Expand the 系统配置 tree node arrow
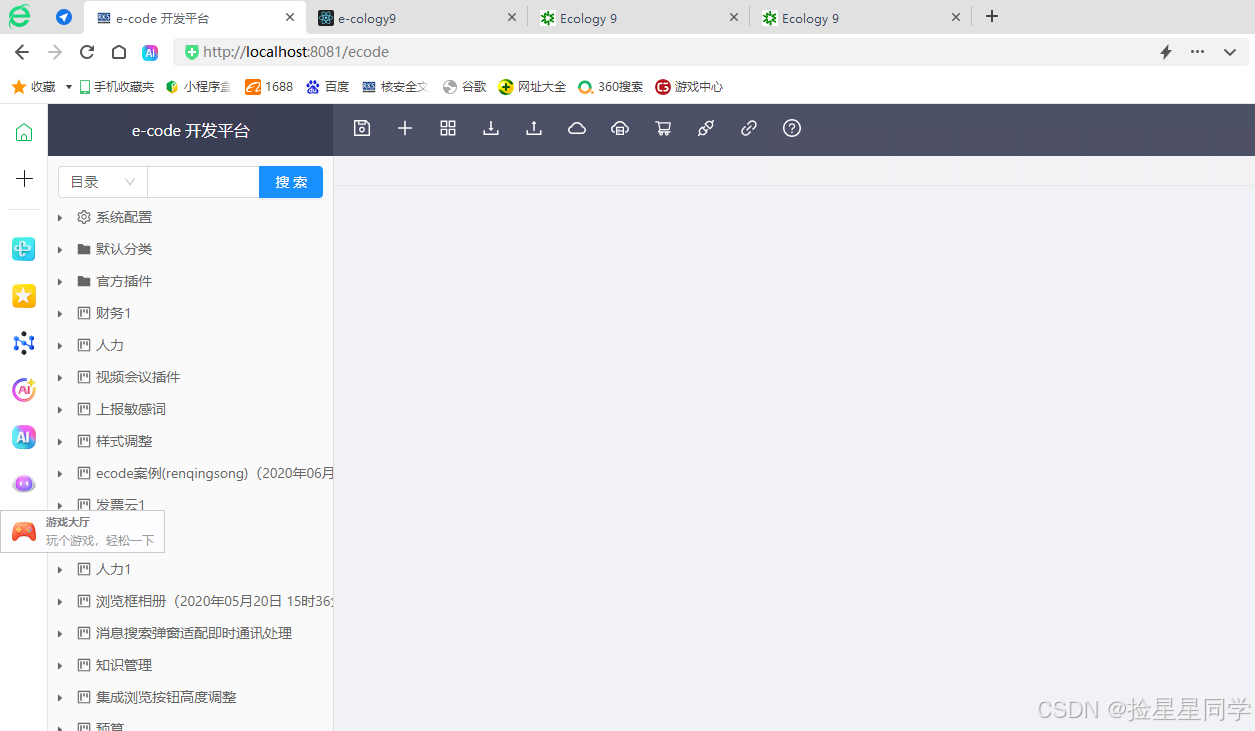The image size is (1255, 731). pyautogui.click(x=60, y=217)
